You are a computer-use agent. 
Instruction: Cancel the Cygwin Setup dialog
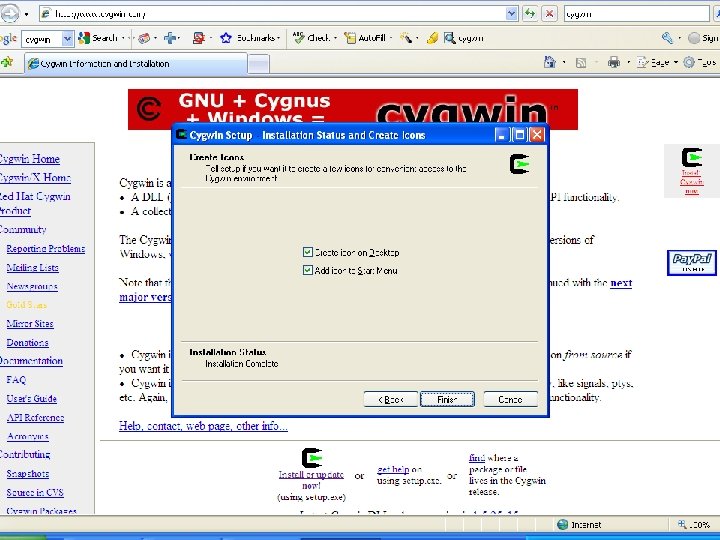510,399
